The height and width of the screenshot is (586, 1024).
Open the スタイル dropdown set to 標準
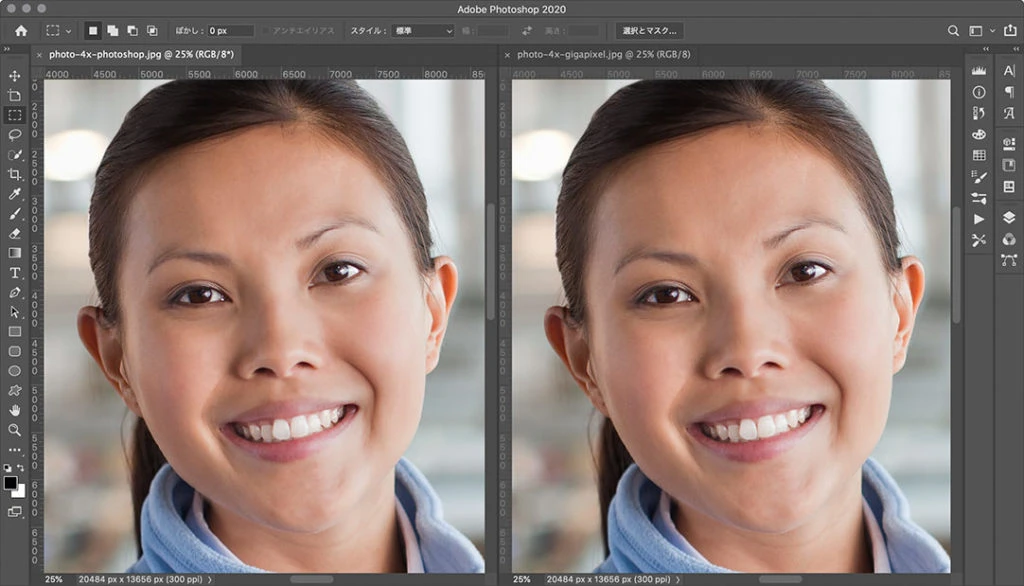tap(422, 31)
